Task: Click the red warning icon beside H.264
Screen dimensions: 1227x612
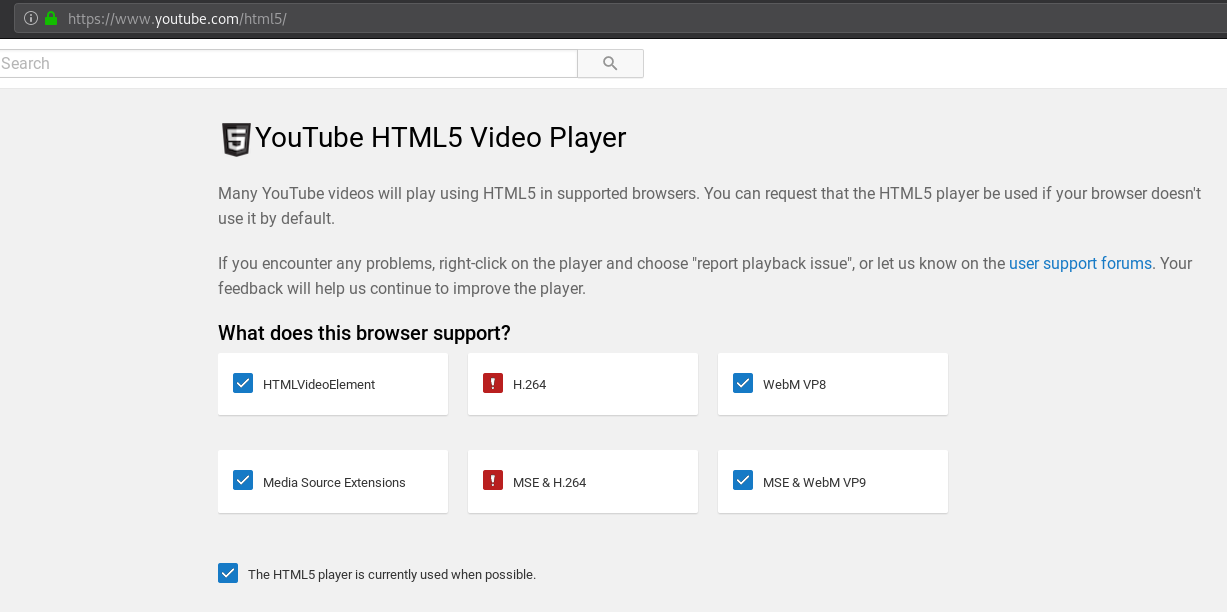Action: pos(492,383)
